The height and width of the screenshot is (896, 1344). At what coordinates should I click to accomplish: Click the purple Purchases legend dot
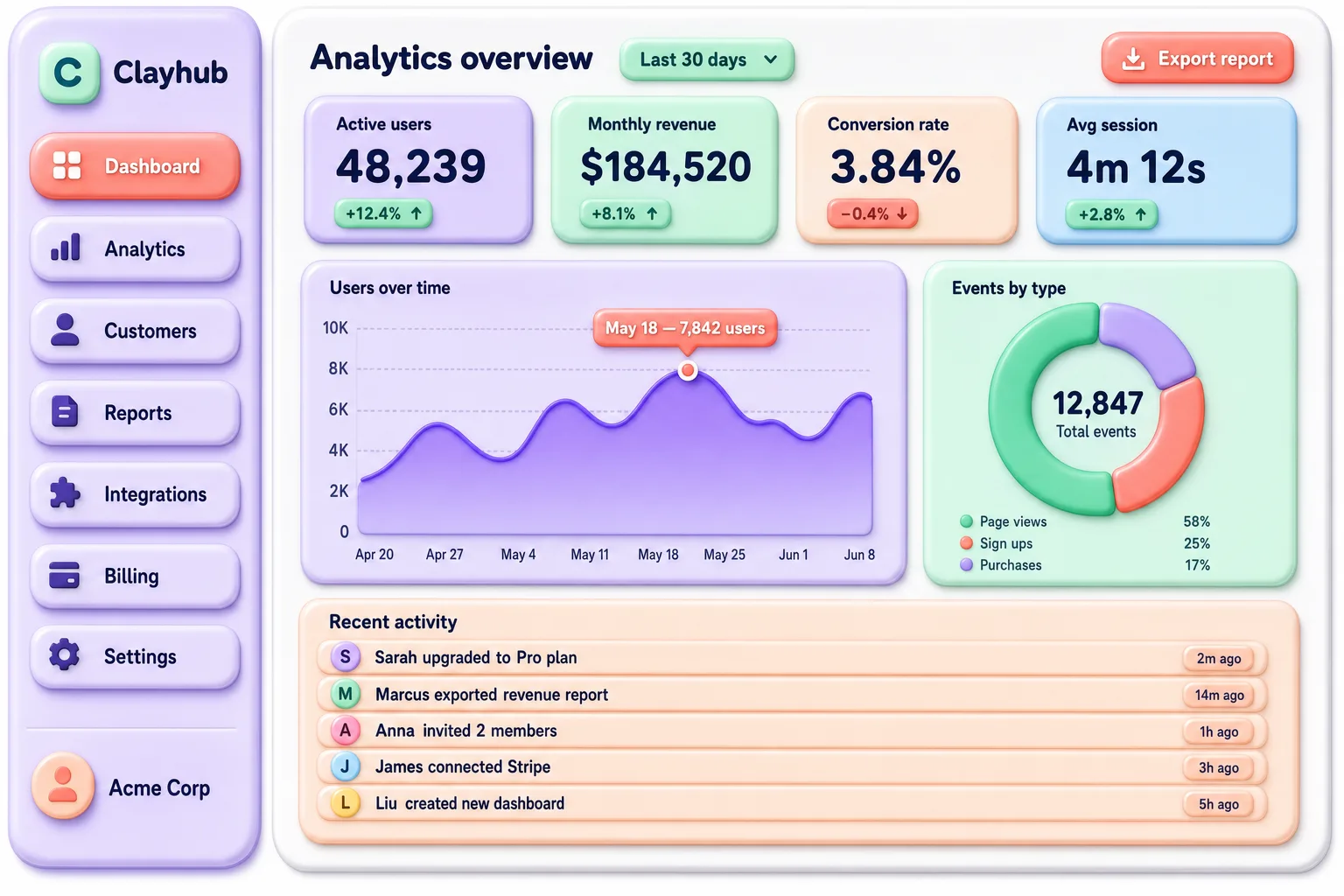pyautogui.click(x=966, y=565)
